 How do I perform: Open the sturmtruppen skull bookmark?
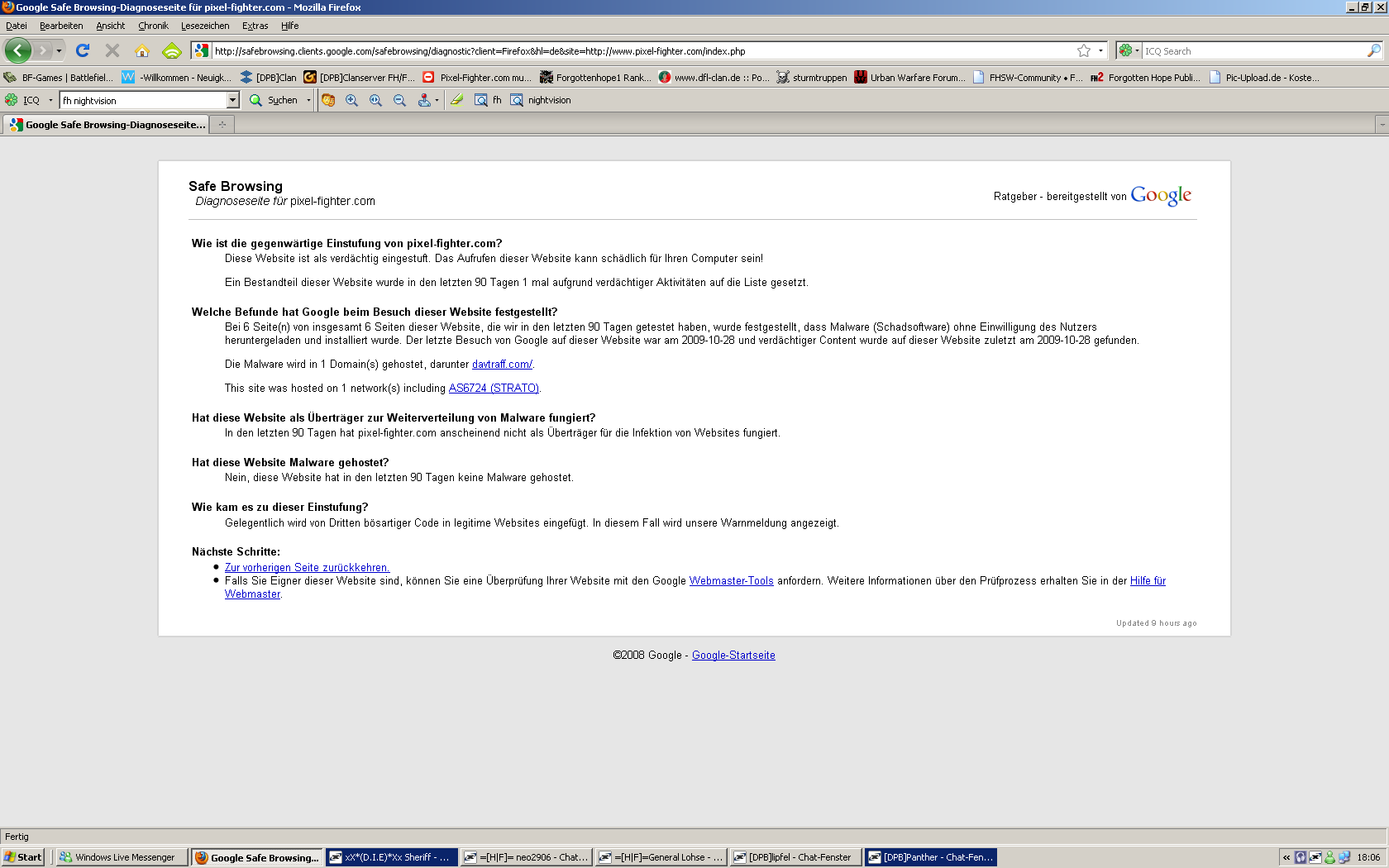(812, 77)
